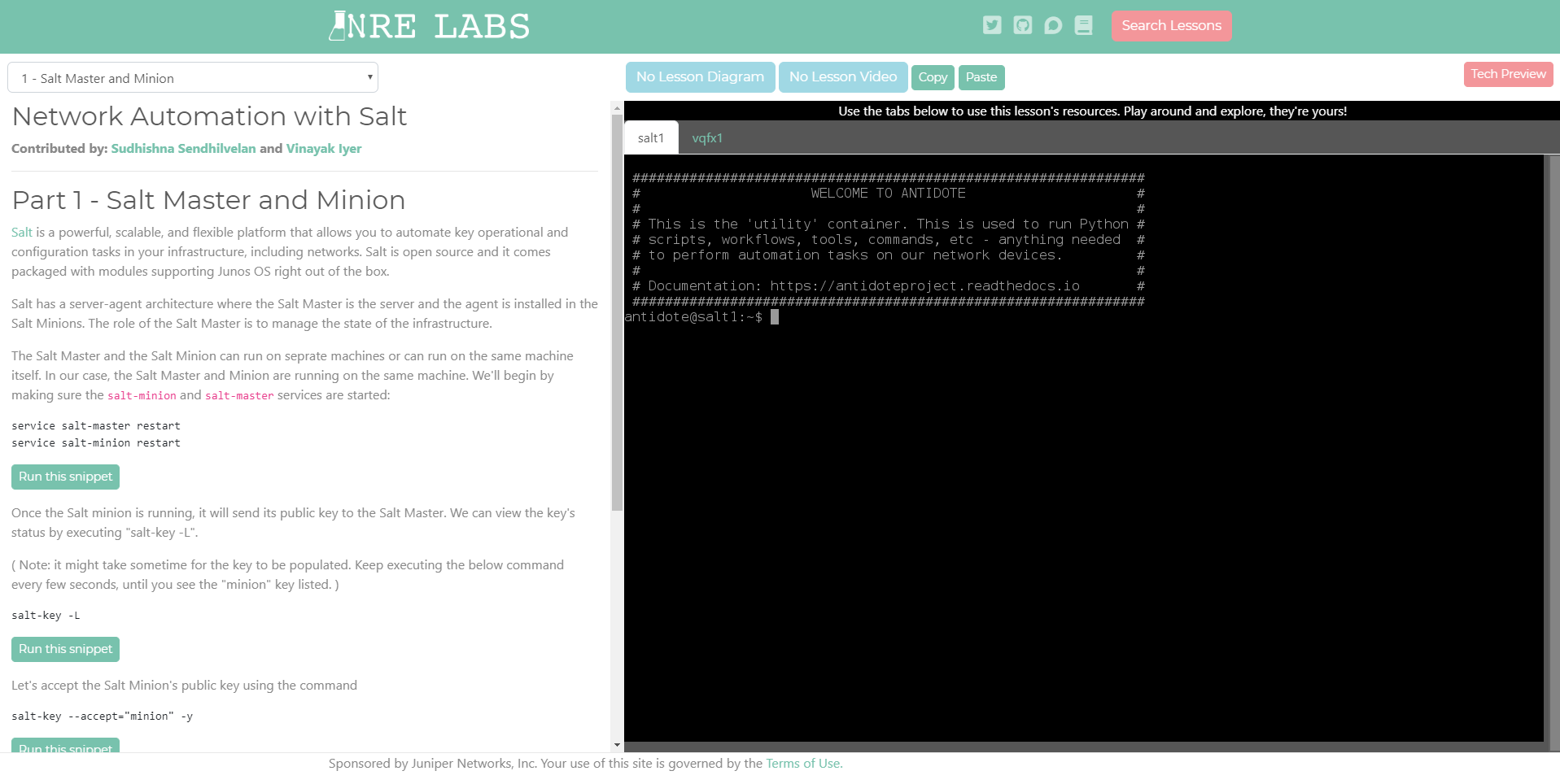Click the pink salt-master inline code

click(x=239, y=396)
